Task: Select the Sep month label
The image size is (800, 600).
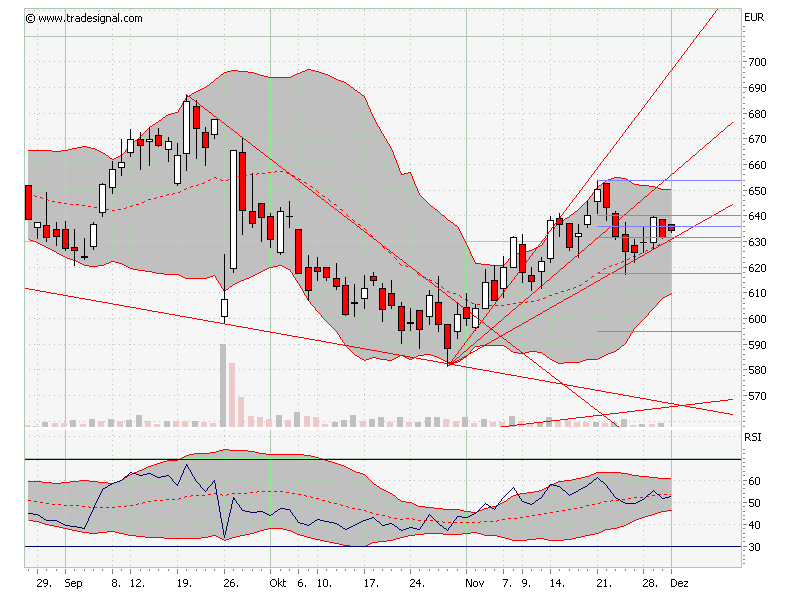Action: tap(73, 584)
